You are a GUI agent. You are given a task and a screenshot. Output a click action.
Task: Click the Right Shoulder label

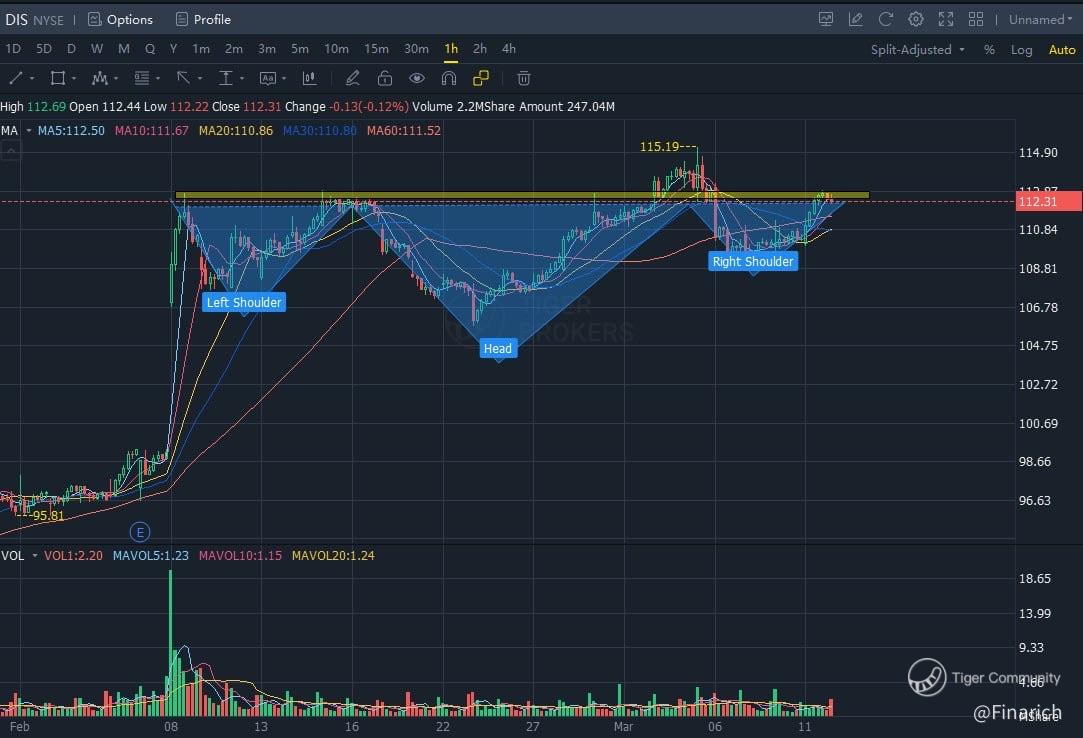[x=753, y=262]
